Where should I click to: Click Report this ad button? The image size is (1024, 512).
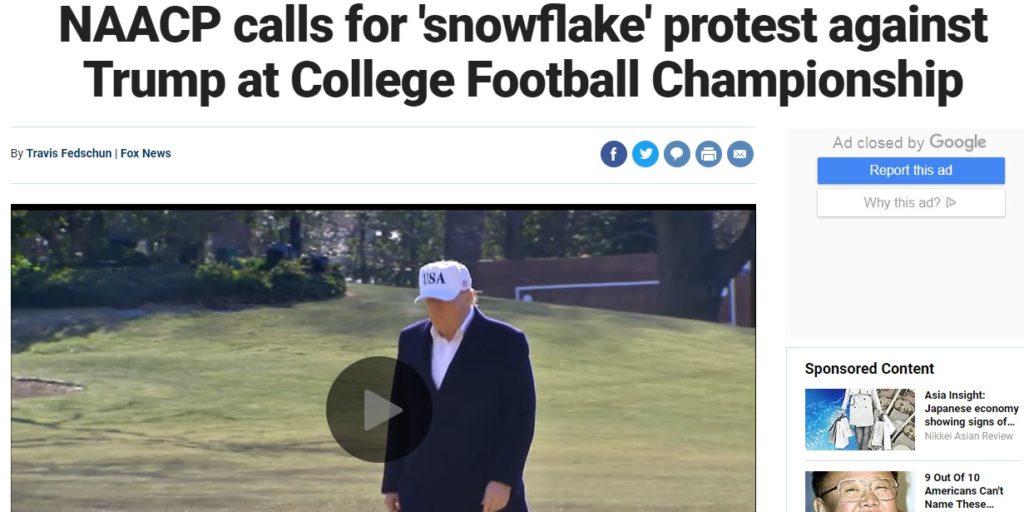[x=910, y=170]
